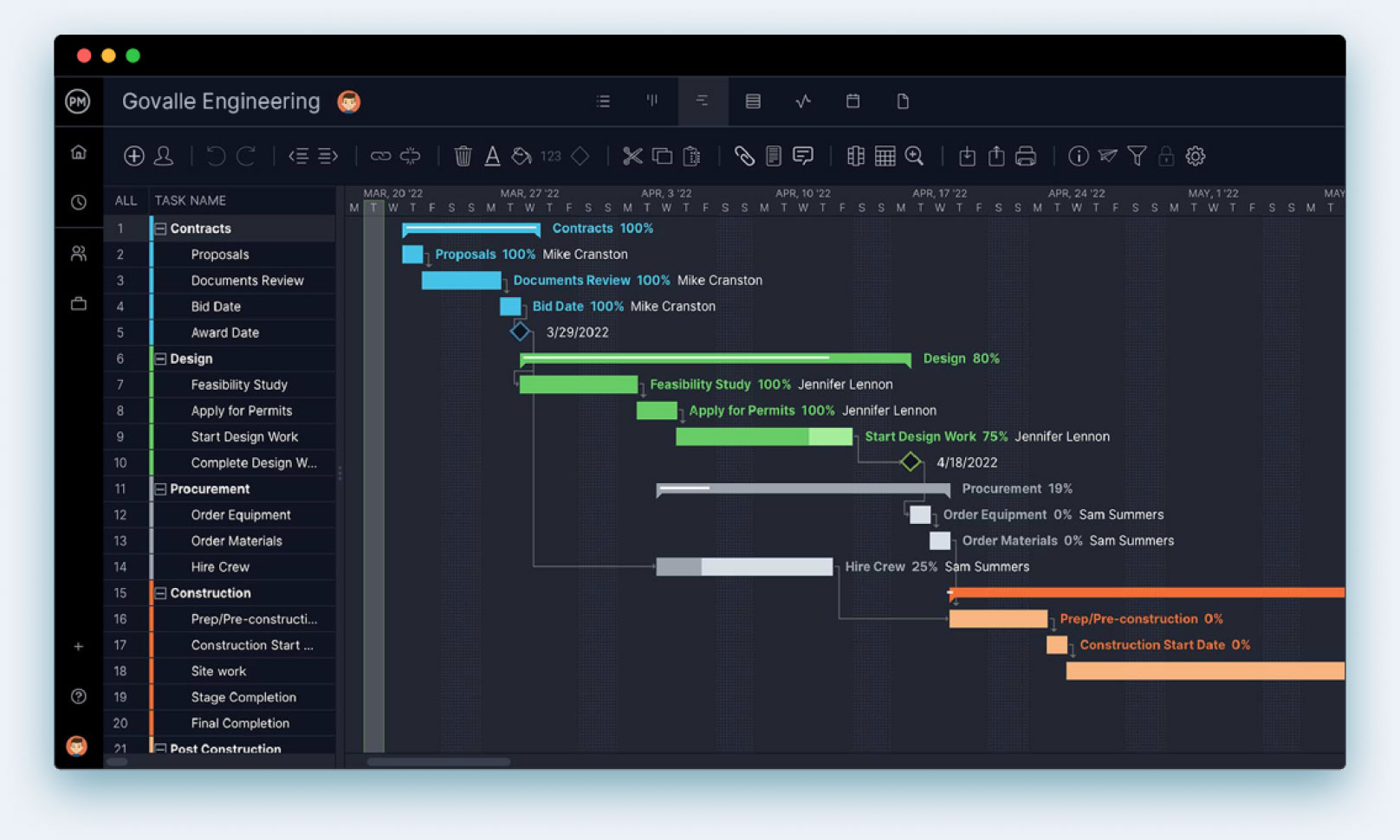Click the 123 numbering tool
This screenshot has width=1400, height=840.
551,156
